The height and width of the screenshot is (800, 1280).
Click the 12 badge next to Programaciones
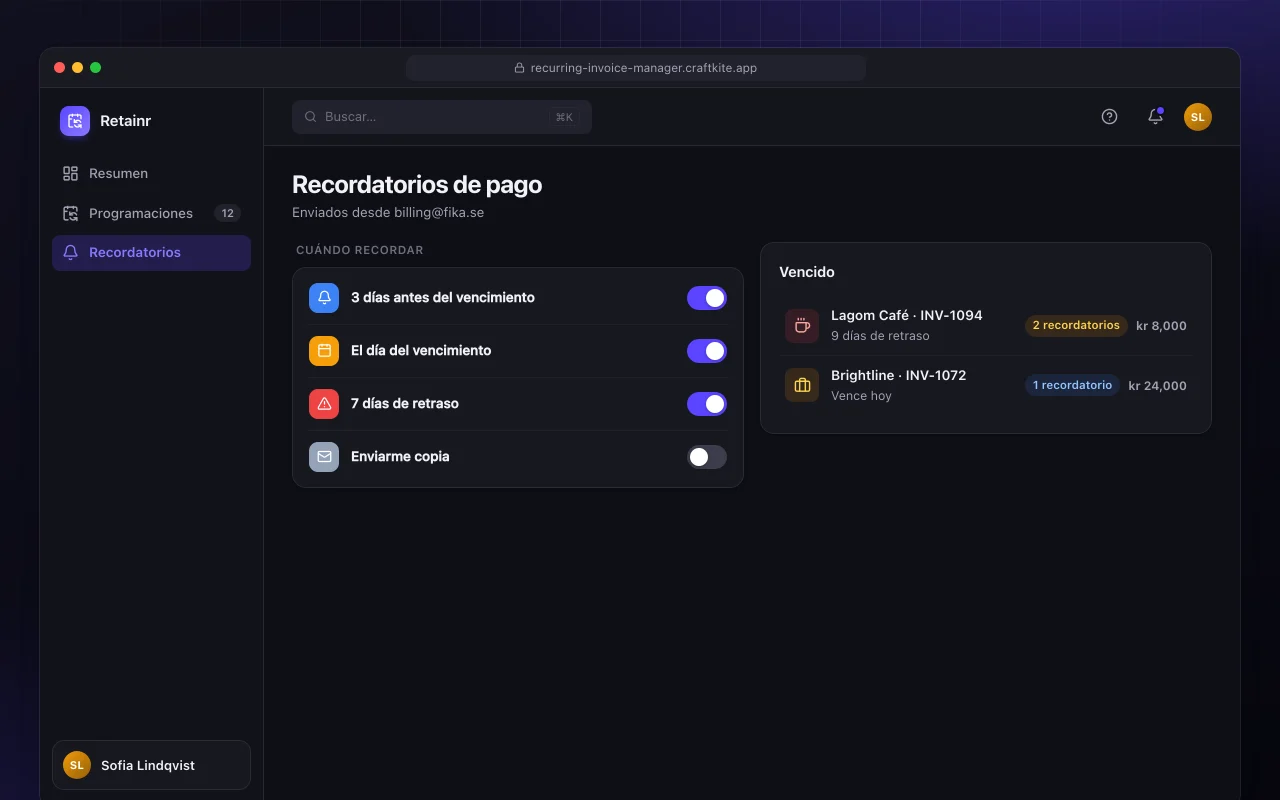coord(228,213)
